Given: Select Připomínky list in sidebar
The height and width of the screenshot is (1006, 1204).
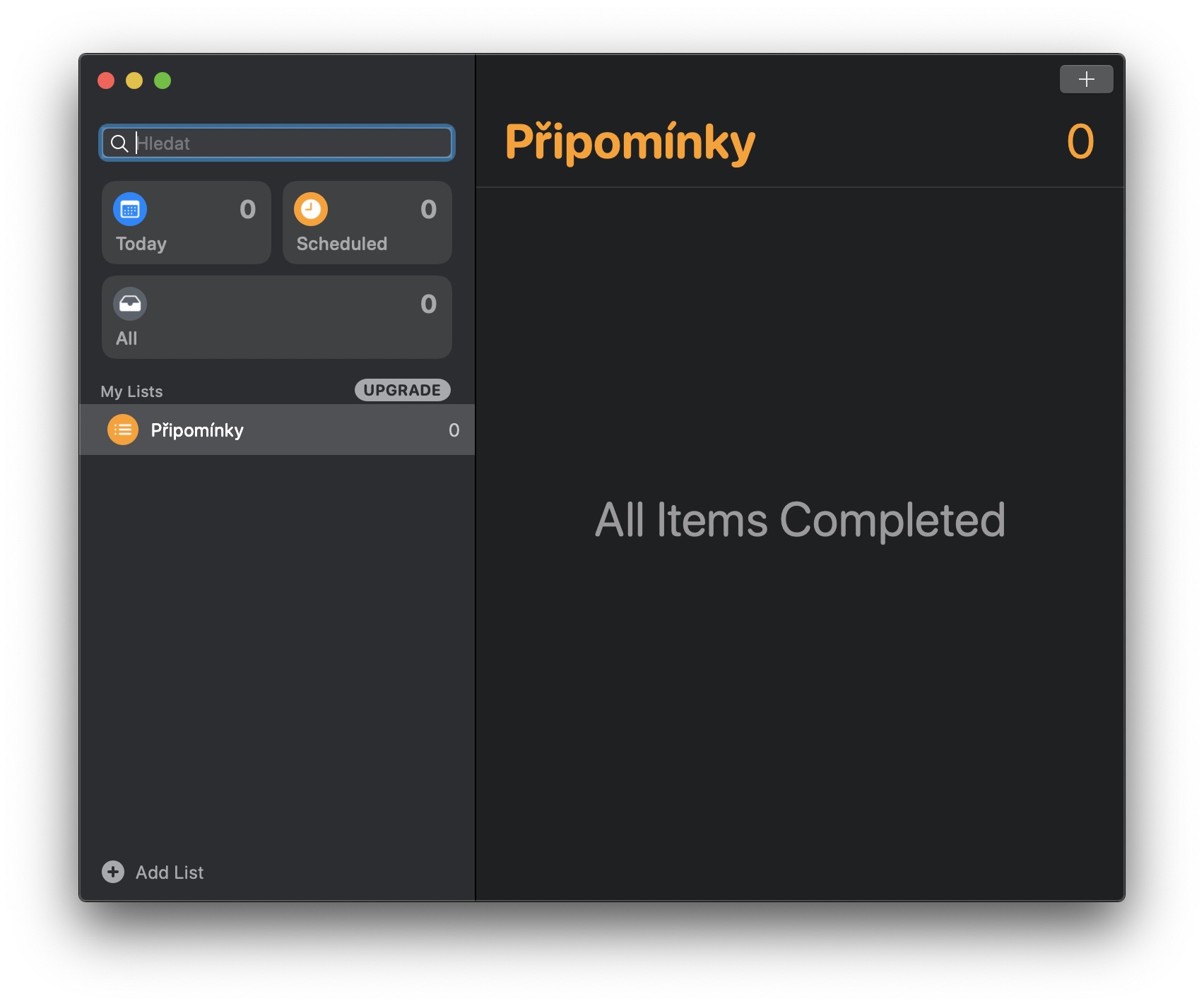Looking at the screenshot, I should click(277, 430).
